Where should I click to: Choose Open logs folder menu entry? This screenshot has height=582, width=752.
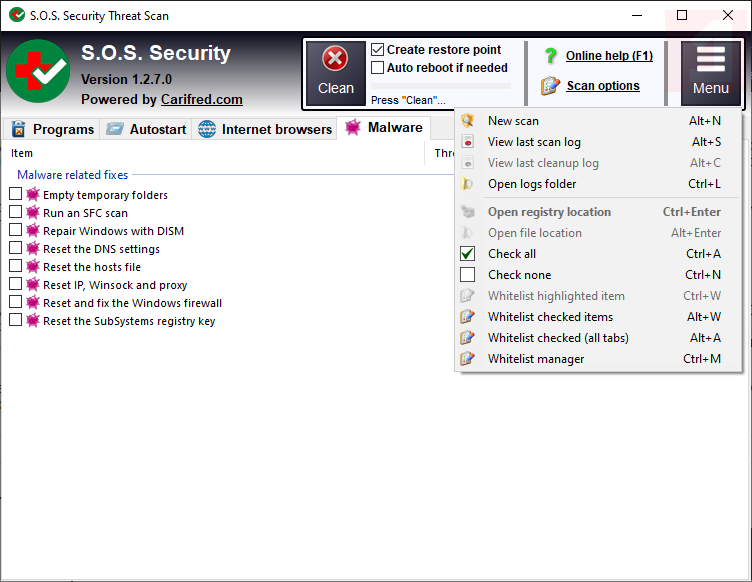[x=598, y=184]
